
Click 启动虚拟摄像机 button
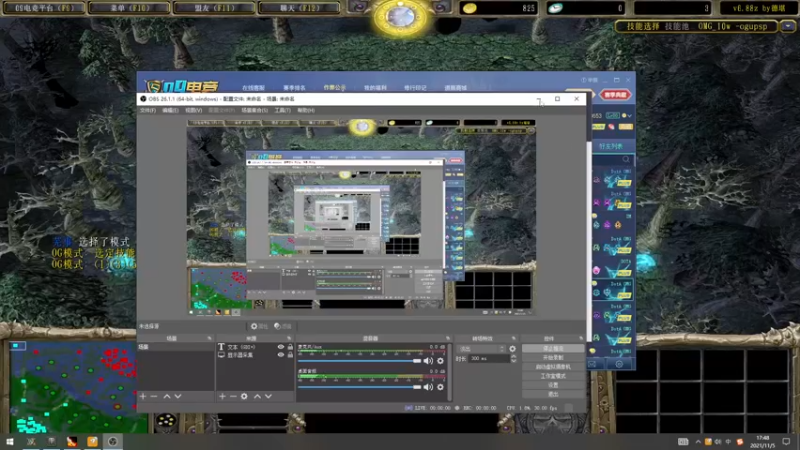pos(553,367)
